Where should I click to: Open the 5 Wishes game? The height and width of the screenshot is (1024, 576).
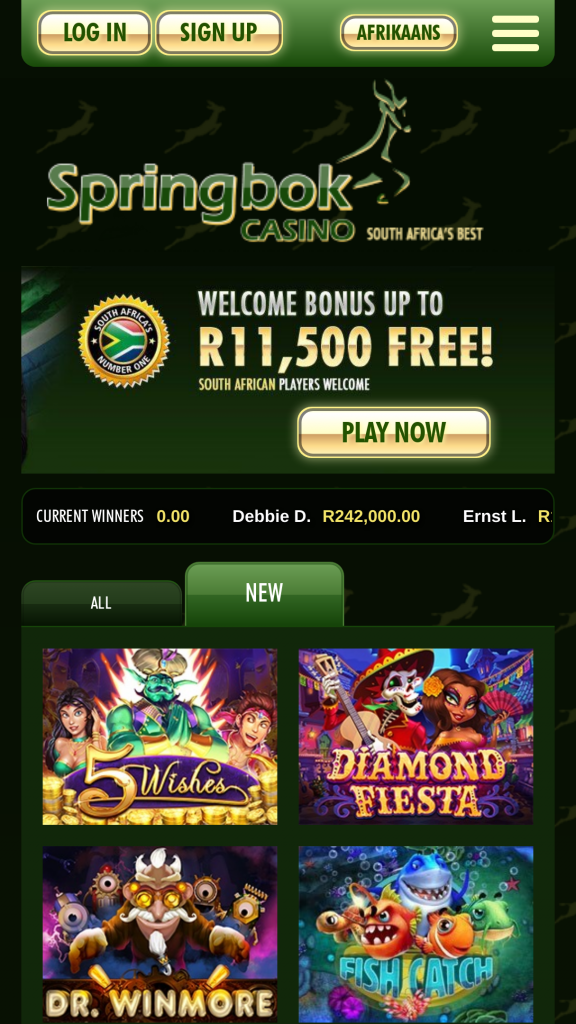pos(160,736)
